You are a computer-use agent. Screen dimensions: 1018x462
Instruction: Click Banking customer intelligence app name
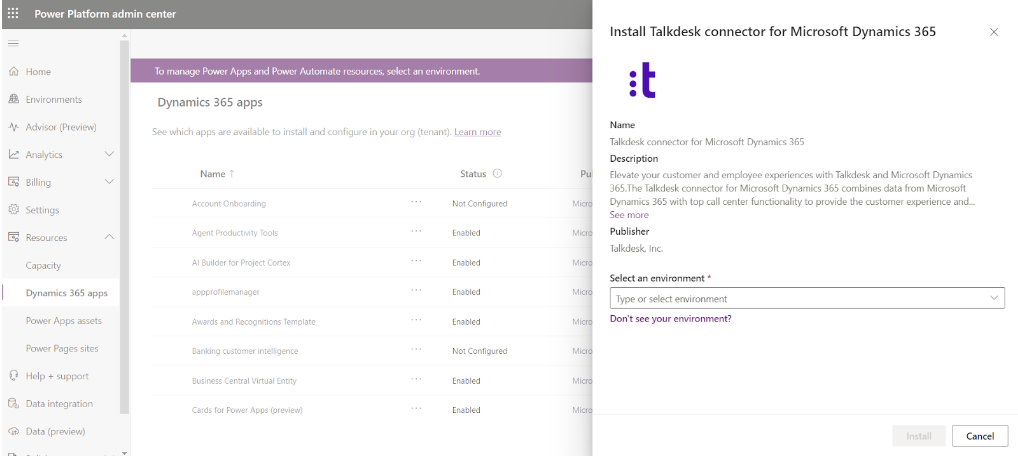pyautogui.click(x=245, y=351)
